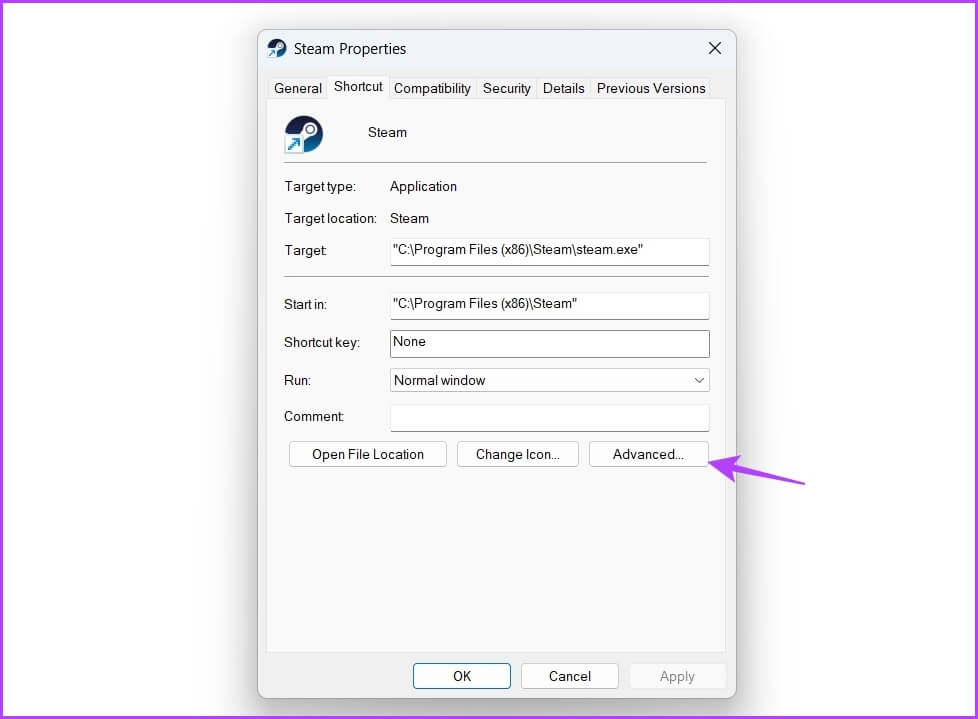Click into the Target path field
Screen dimensions: 978x719
[x=550, y=251]
